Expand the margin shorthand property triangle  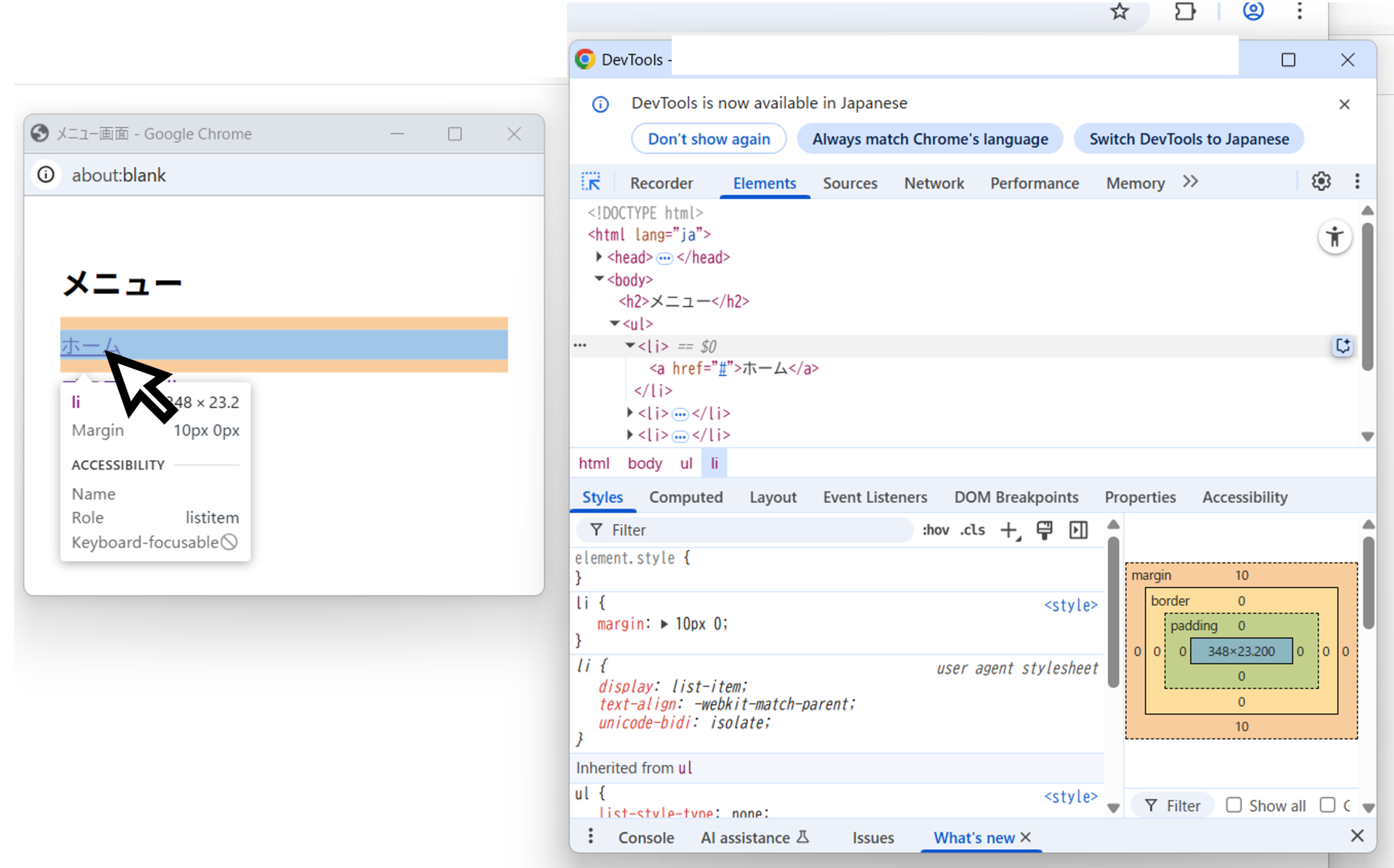point(664,624)
